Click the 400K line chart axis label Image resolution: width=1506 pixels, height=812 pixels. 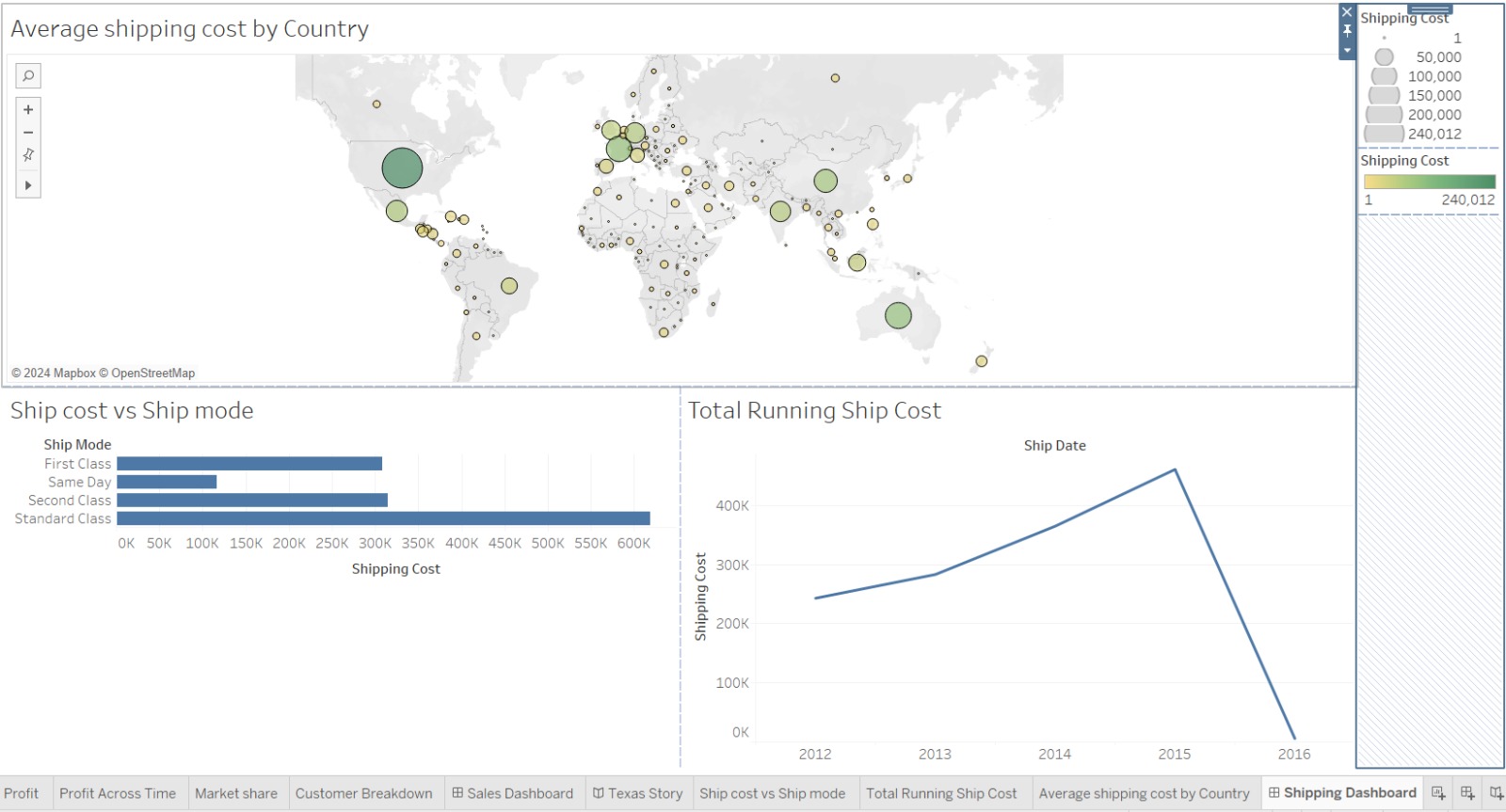coord(732,505)
